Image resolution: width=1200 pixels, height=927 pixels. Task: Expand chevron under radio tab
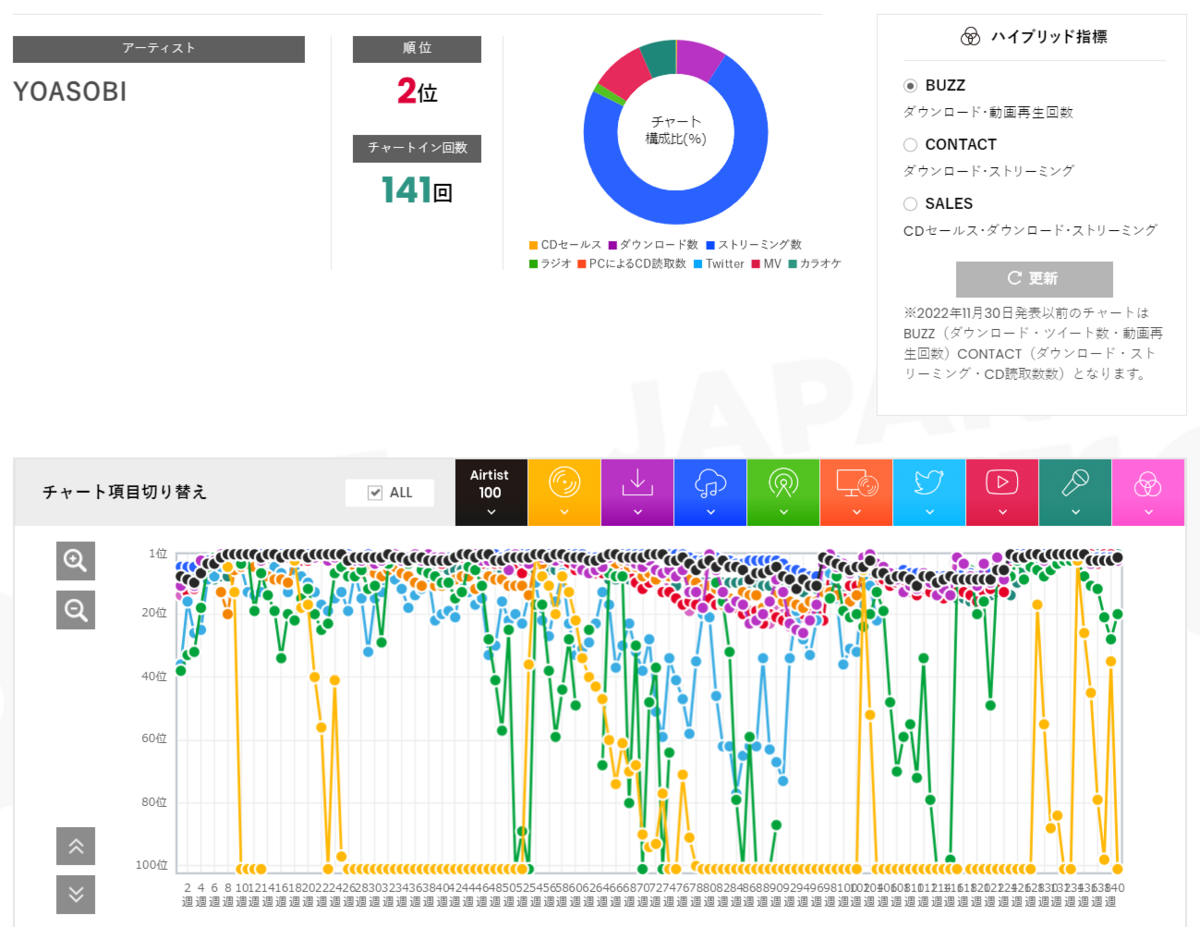783,512
